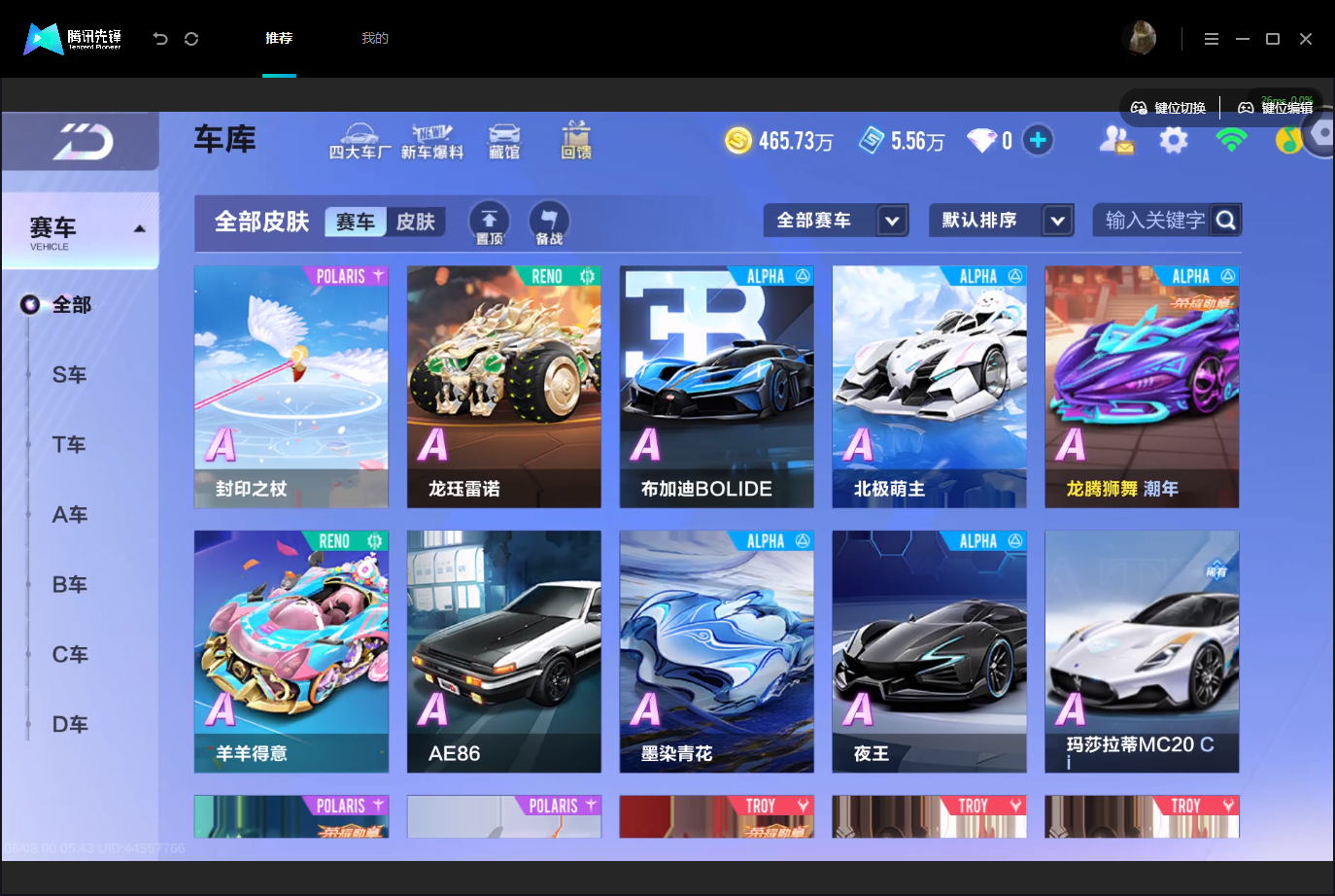The height and width of the screenshot is (896, 1335).
Task: Open the hamburger menu in title bar
Action: click(x=1211, y=39)
